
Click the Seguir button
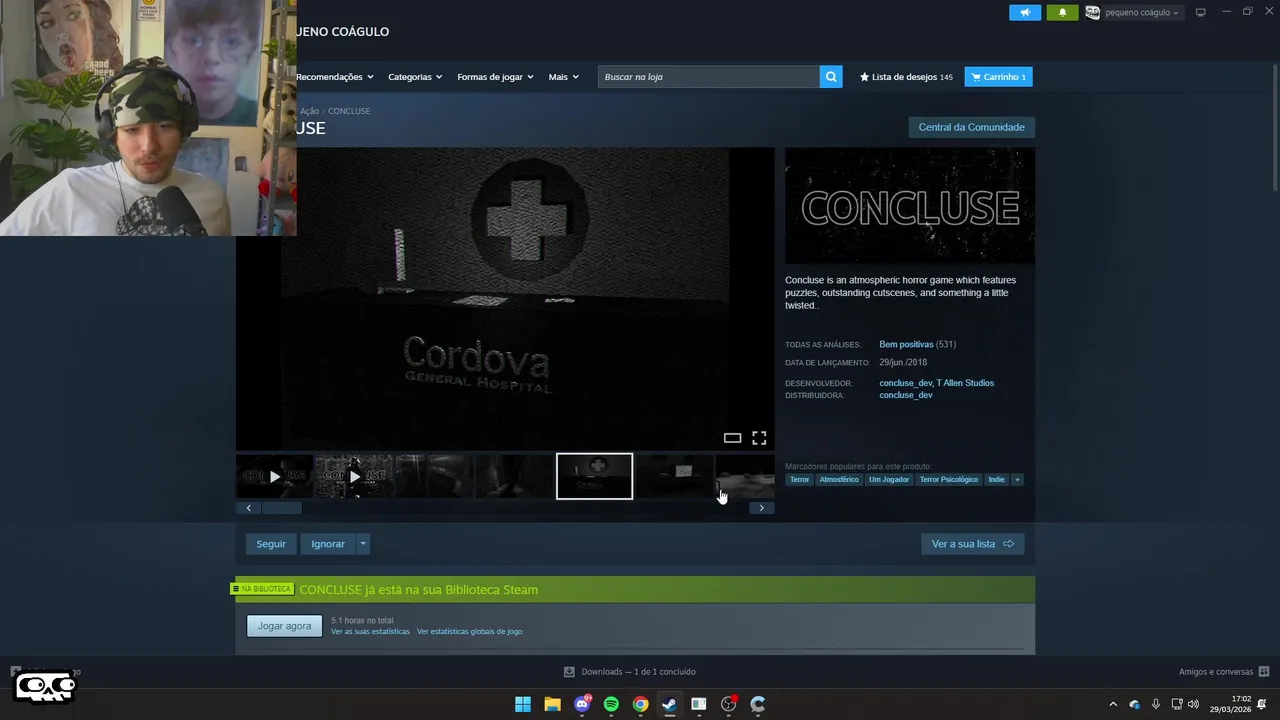click(x=271, y=544)
